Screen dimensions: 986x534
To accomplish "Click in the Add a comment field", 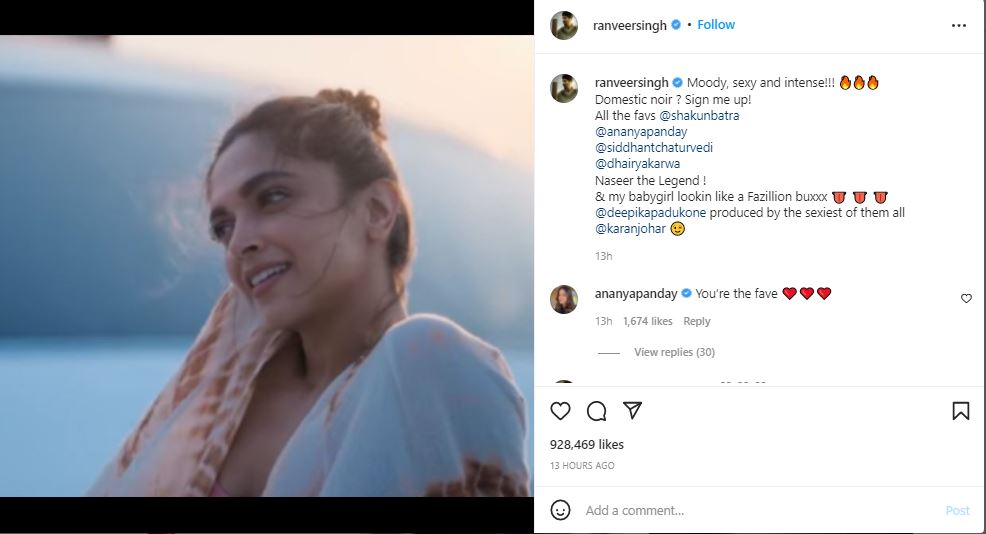I will (x=750, y=510).
